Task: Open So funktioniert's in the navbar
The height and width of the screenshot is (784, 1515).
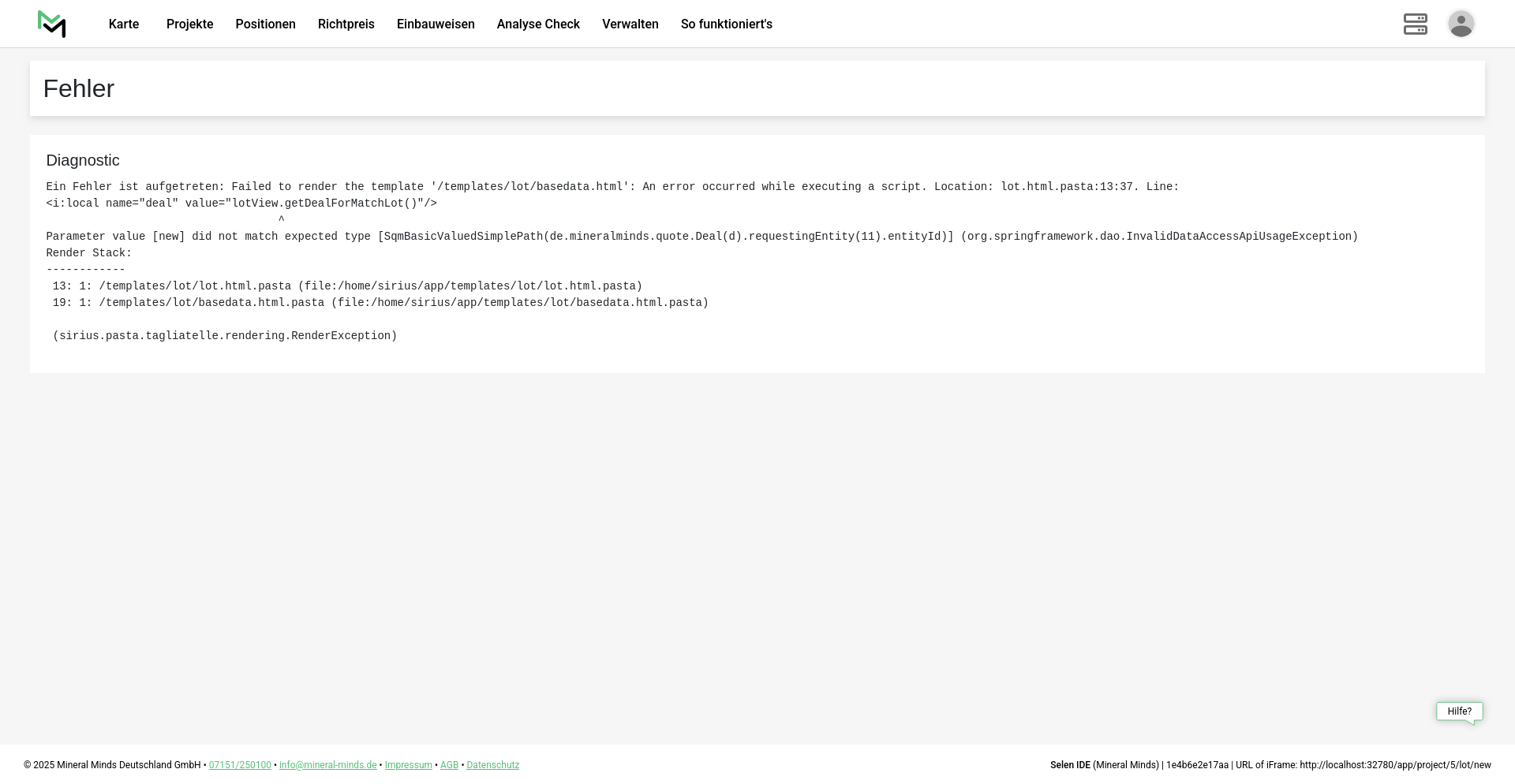Action: coord(726,24)
